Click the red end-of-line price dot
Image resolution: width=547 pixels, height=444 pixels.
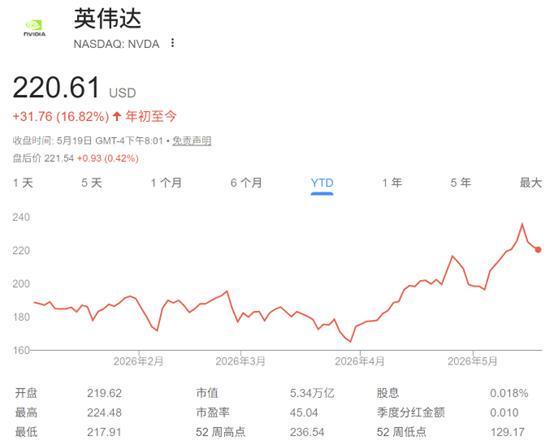538,250
